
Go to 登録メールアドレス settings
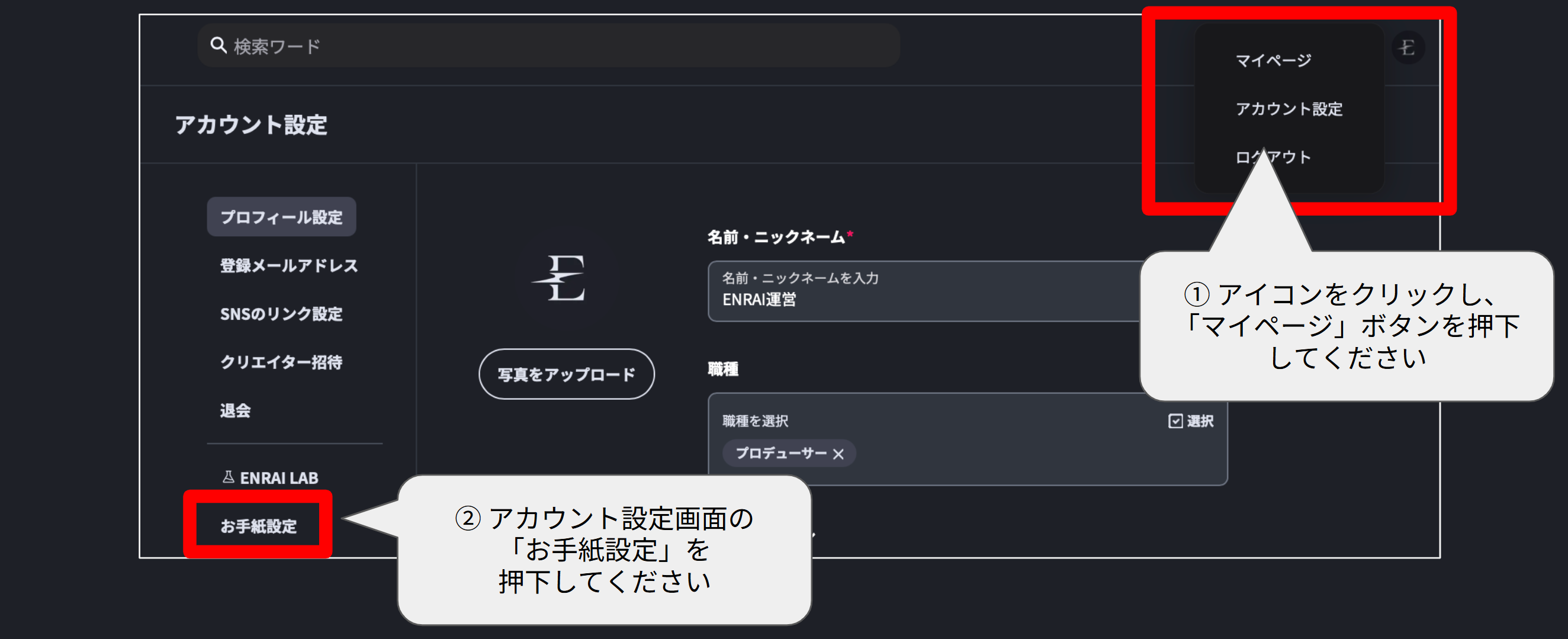[288, 266]
